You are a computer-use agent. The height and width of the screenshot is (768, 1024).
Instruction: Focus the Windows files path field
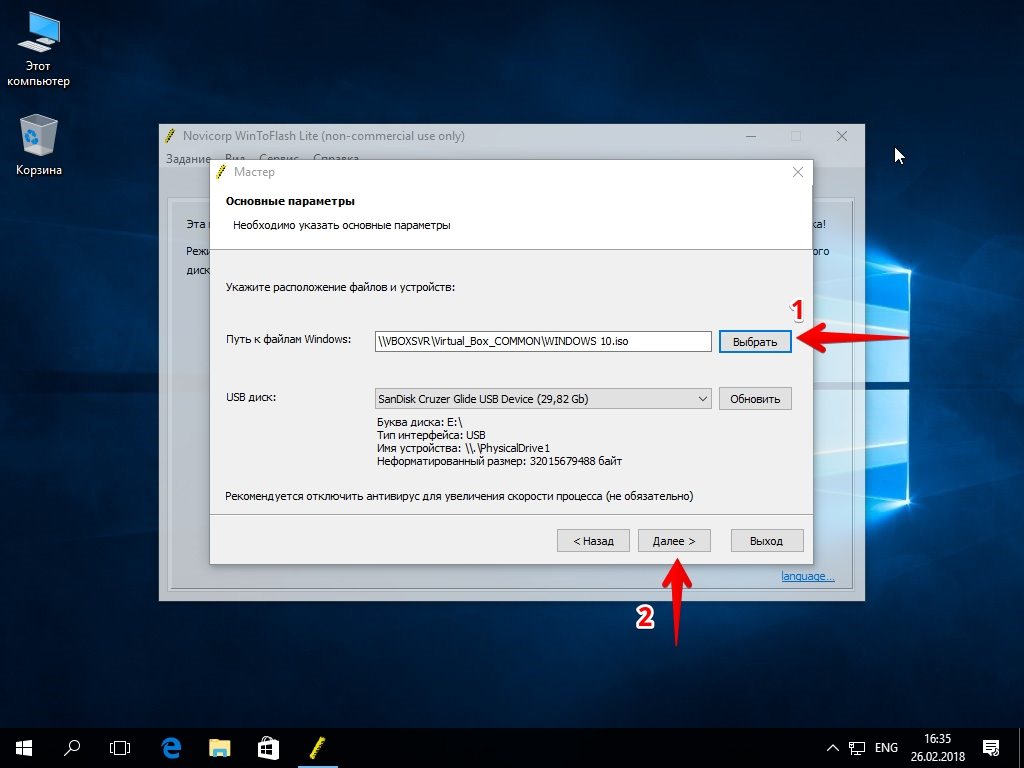[543, 342]
